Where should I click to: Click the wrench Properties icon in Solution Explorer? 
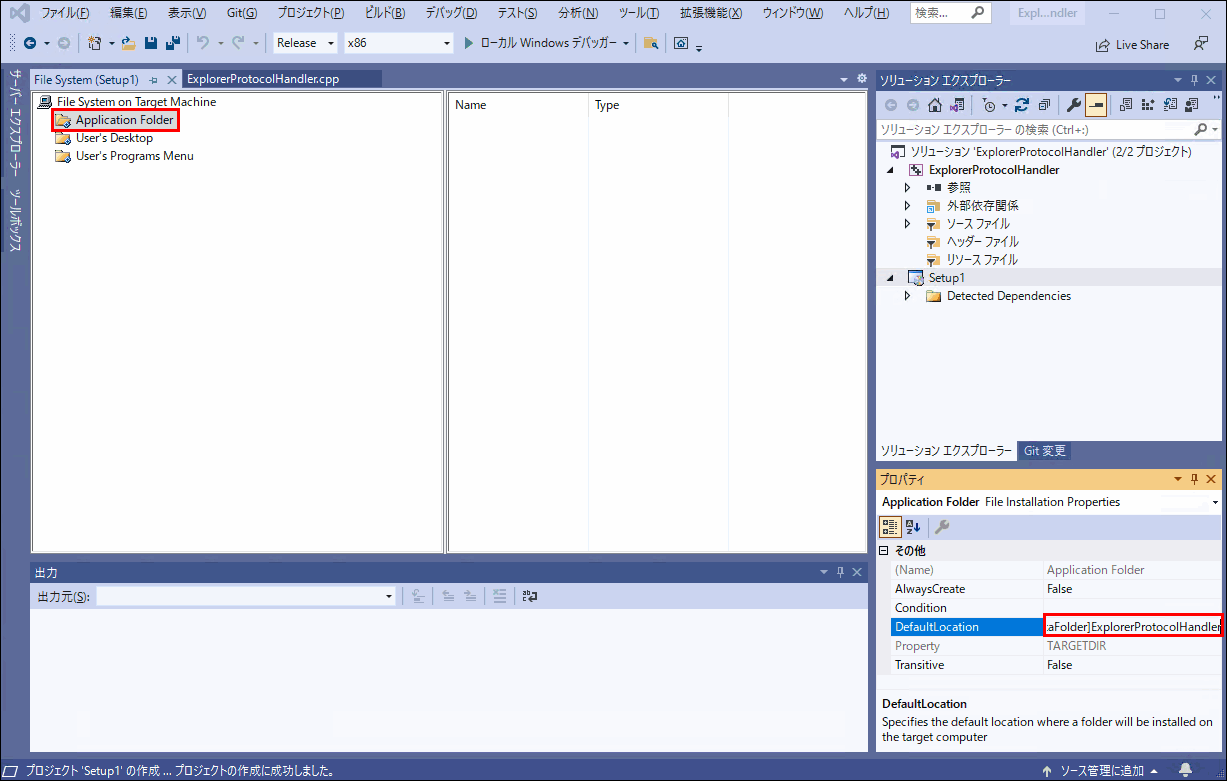1074,105
